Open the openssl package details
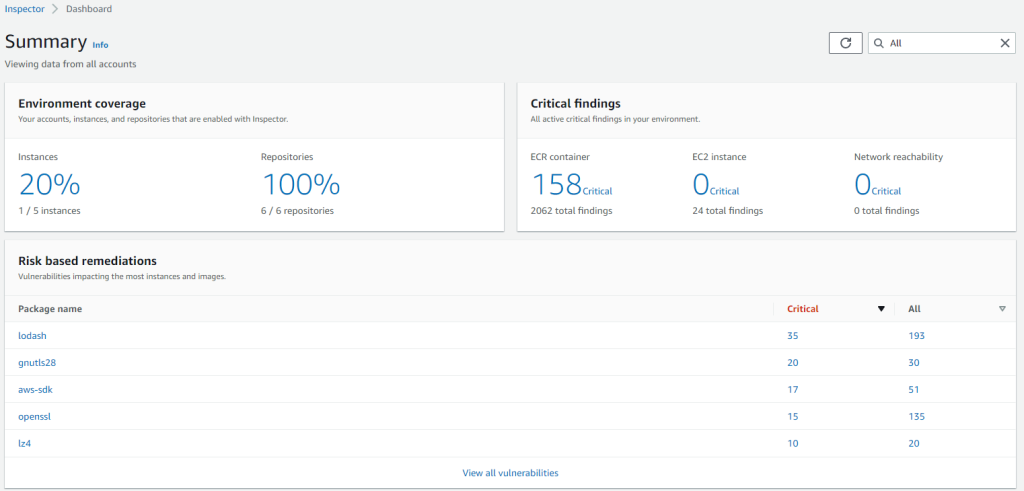This screenshot has width=1024, height=491. point(35,417)
